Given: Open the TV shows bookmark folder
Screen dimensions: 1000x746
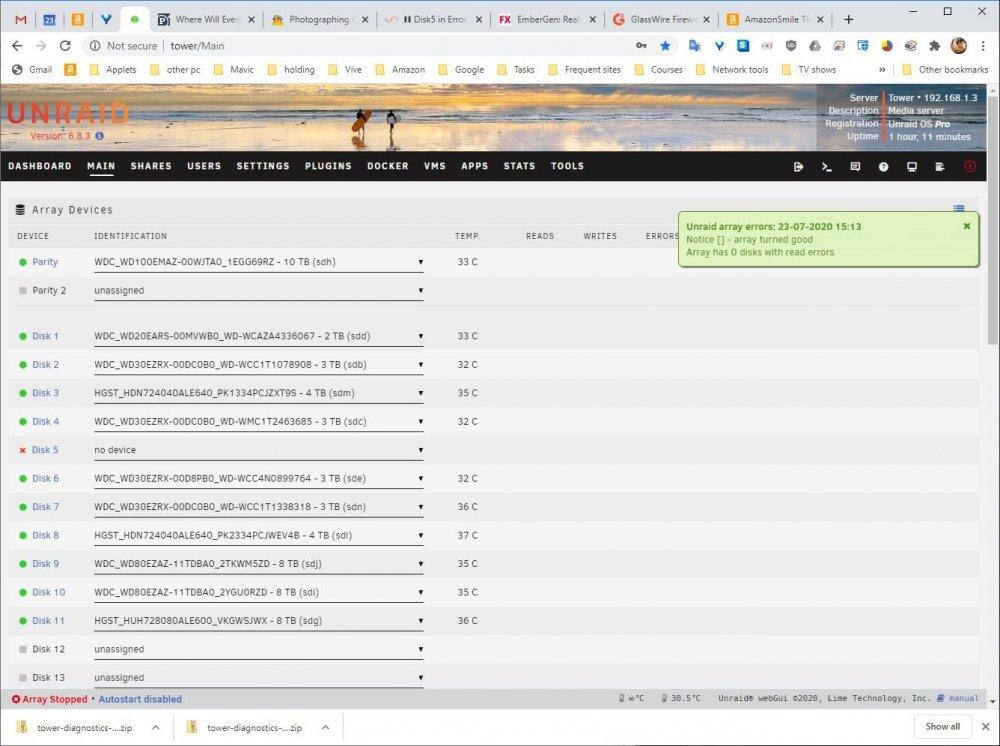Looking at the screenshot, I should coord(809,69).
